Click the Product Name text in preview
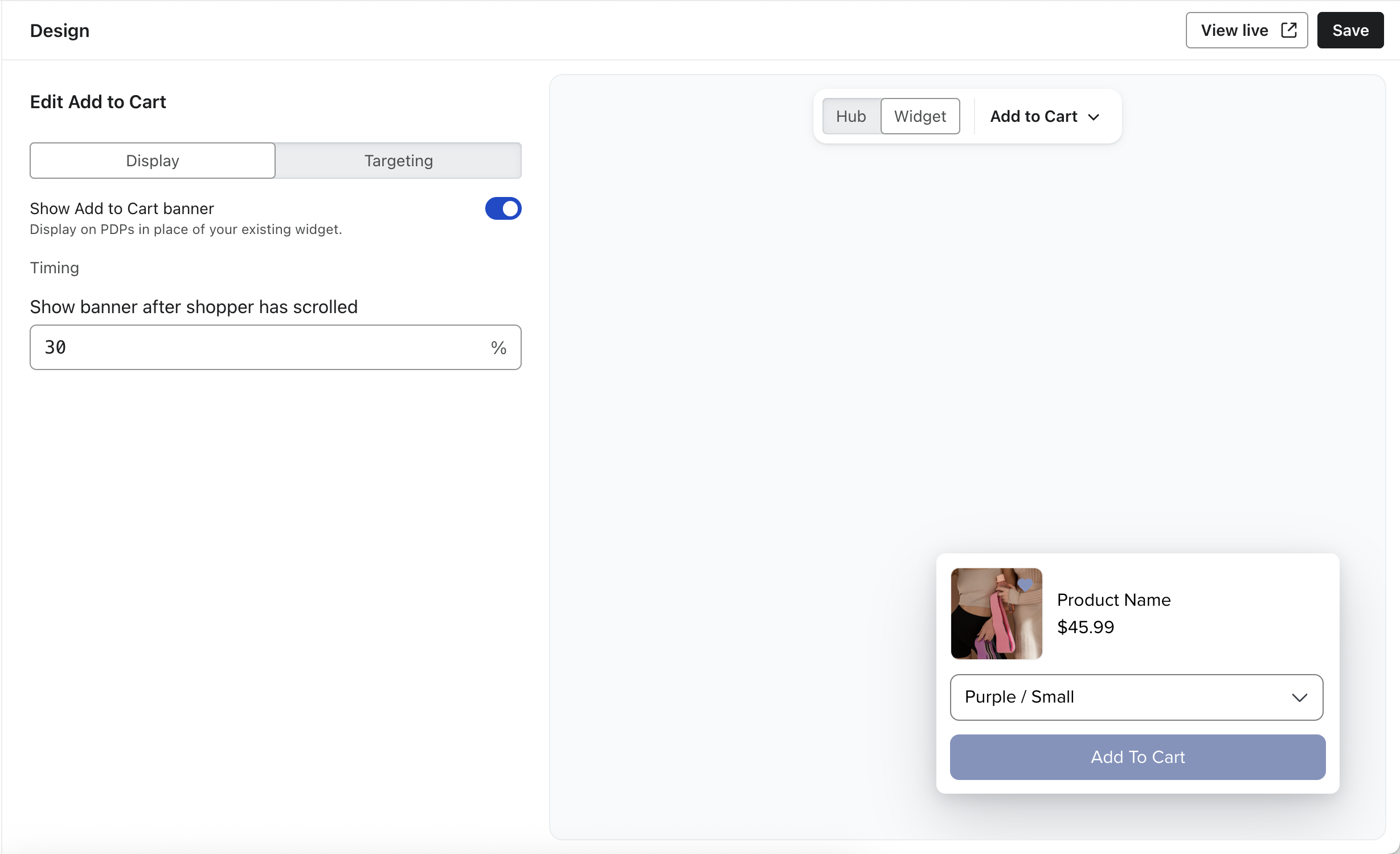 (x=1114, y=600)
